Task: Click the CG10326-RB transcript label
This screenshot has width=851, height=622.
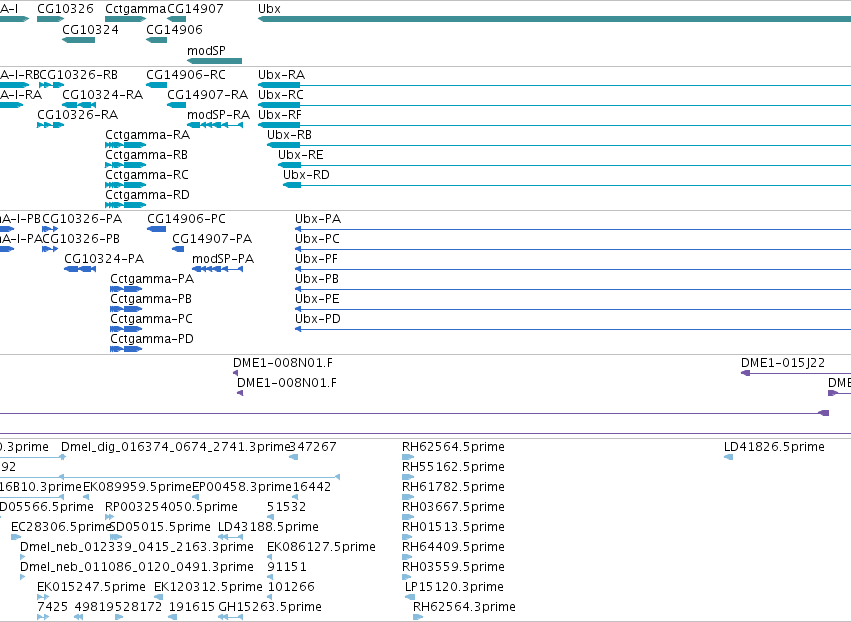Action: click(79, 75)
